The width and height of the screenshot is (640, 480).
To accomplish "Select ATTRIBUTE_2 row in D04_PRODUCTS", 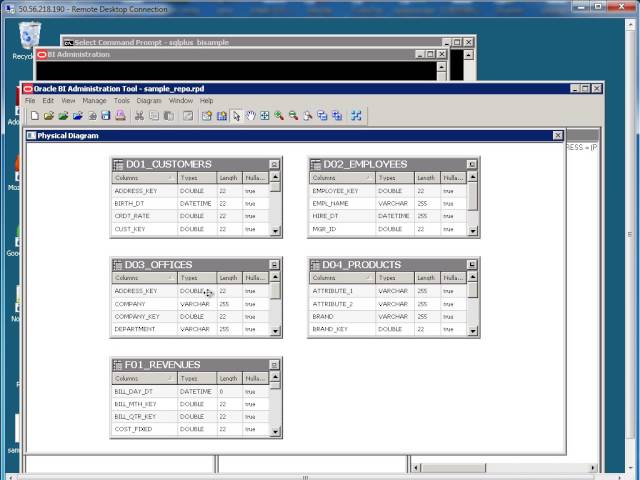I will click(388, 304).
